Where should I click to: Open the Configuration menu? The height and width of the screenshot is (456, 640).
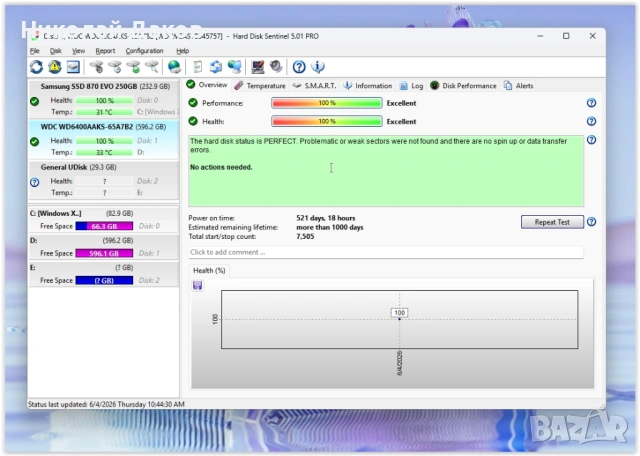[x=144, y=51]
